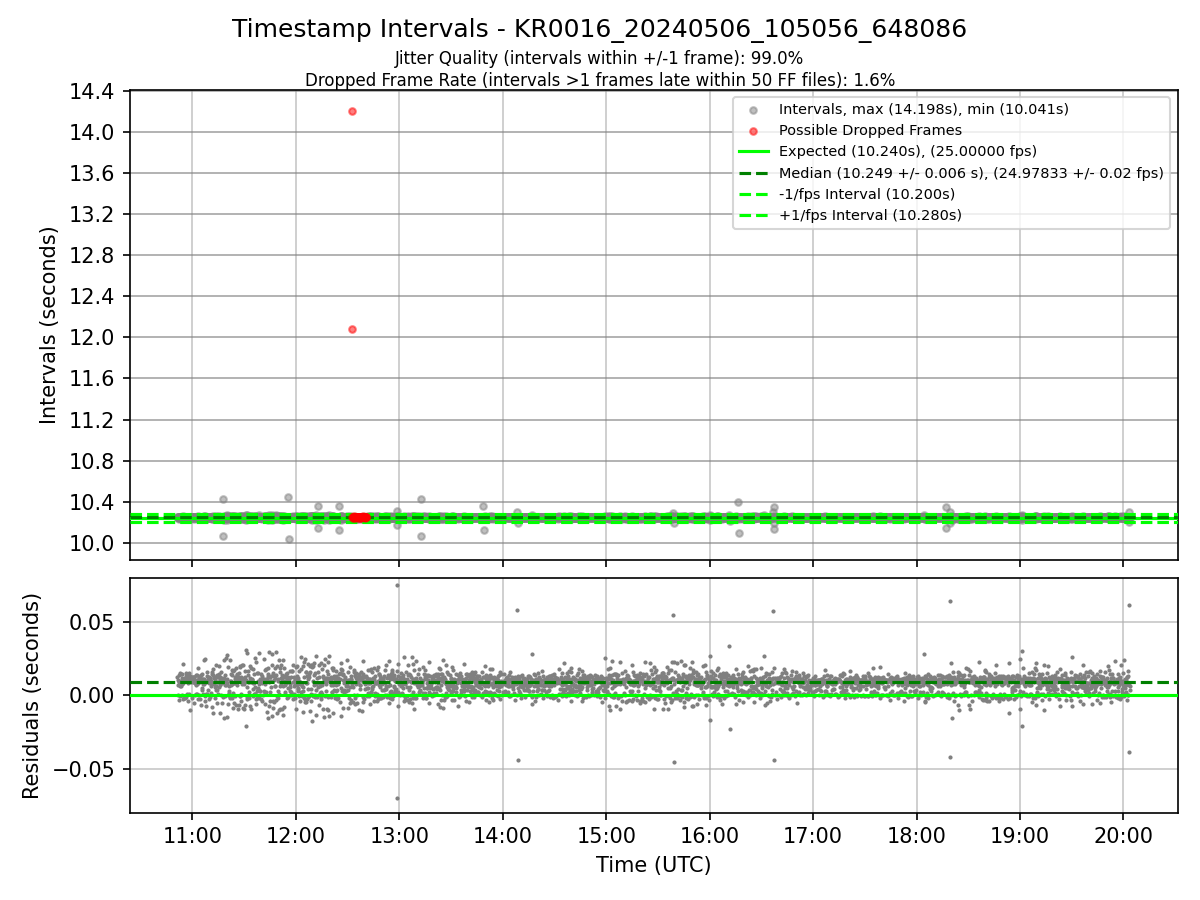Click the legend entry "Expected (10.240s), (25.00000 fps)"

pyautogui.click(x=907, y=152)
